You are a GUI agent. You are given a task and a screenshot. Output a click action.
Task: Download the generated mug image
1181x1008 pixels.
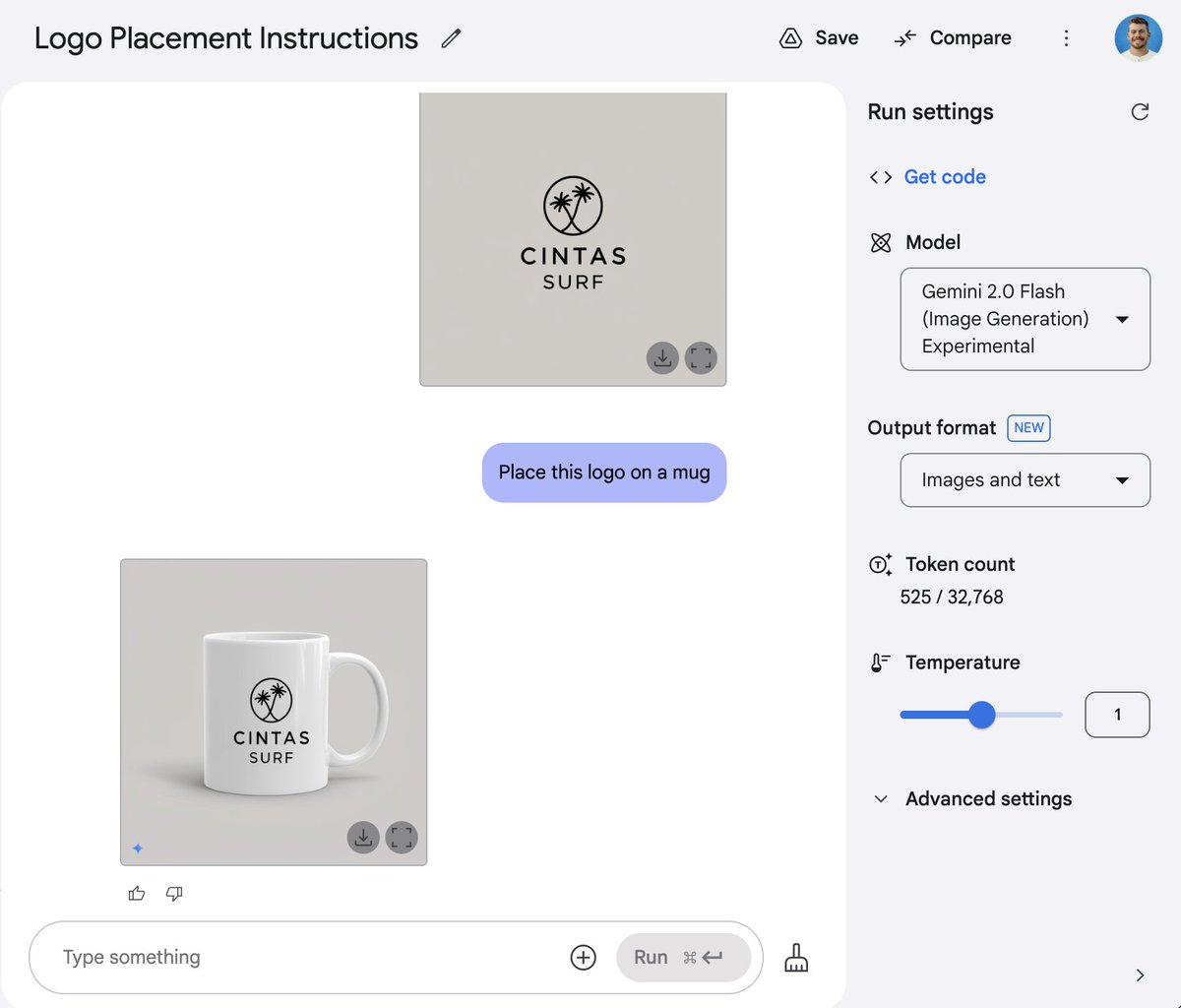tap(363, 838)
